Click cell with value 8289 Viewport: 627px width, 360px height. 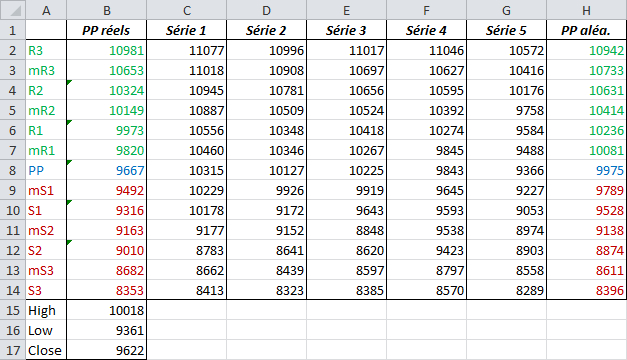[x=506, y=290]
